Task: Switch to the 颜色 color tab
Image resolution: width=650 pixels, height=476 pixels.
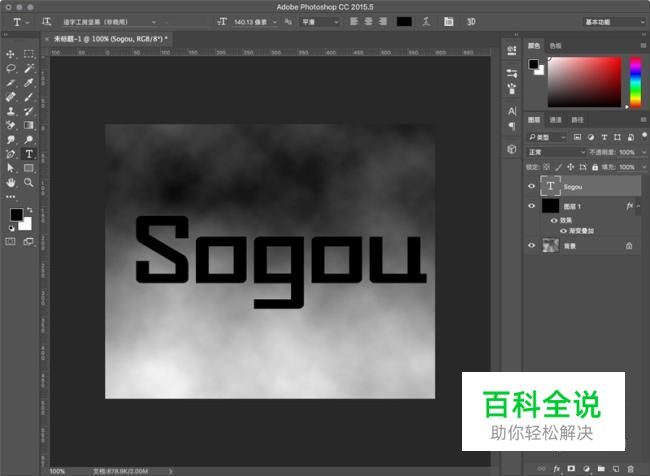Action: (534, 46)
